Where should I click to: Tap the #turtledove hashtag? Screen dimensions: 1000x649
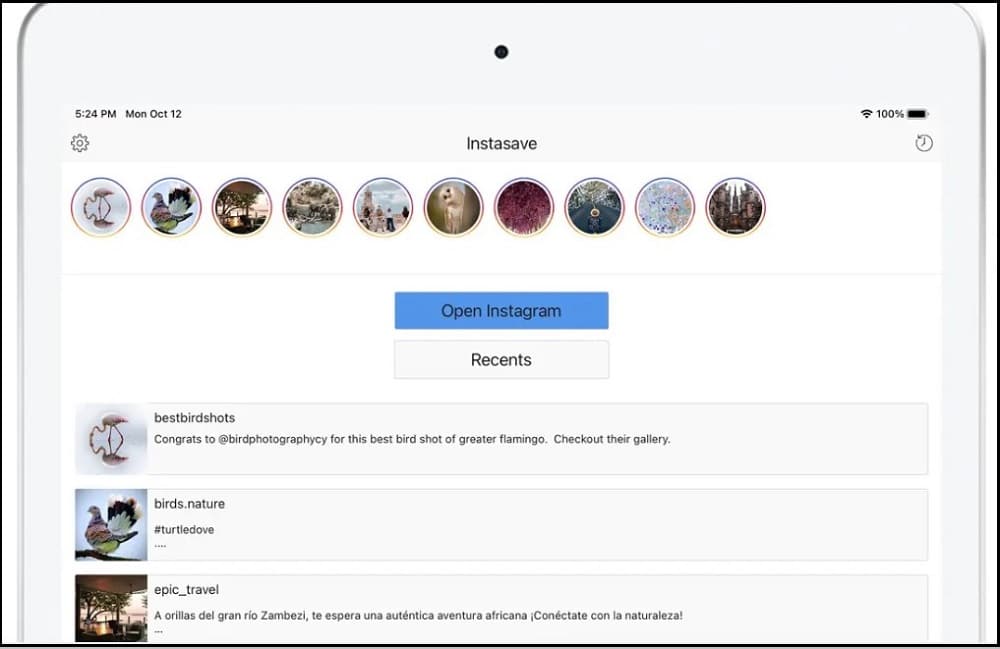coord(184,529)
